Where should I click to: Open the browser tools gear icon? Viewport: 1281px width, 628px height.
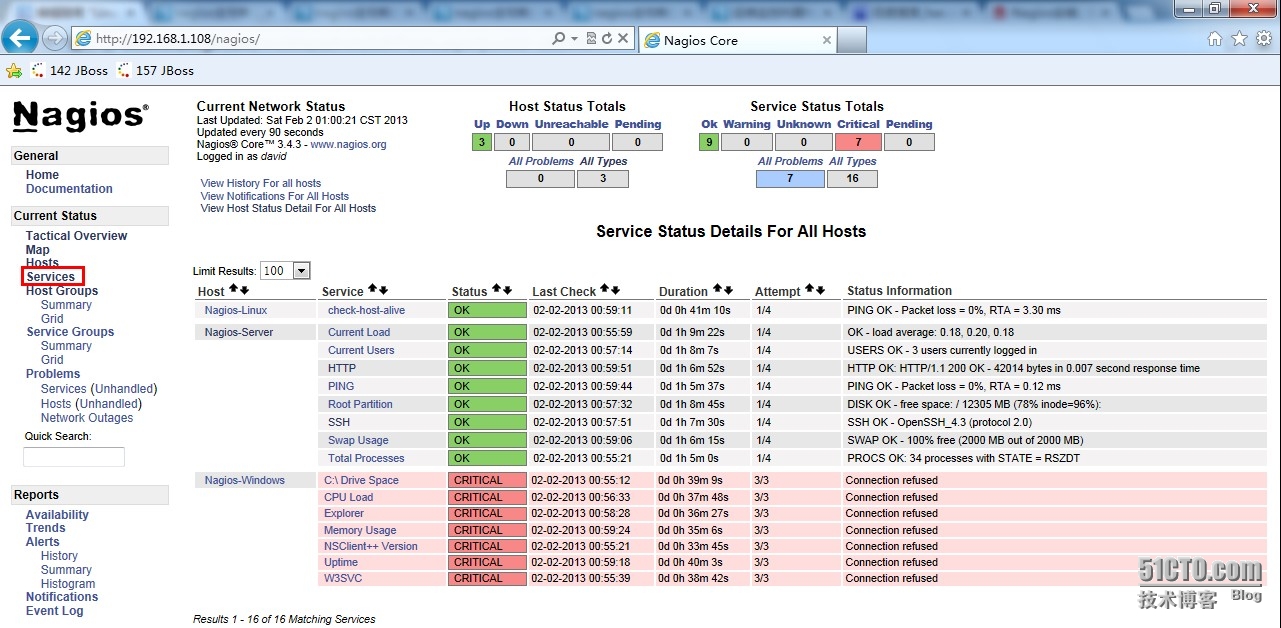point(1264,39)
